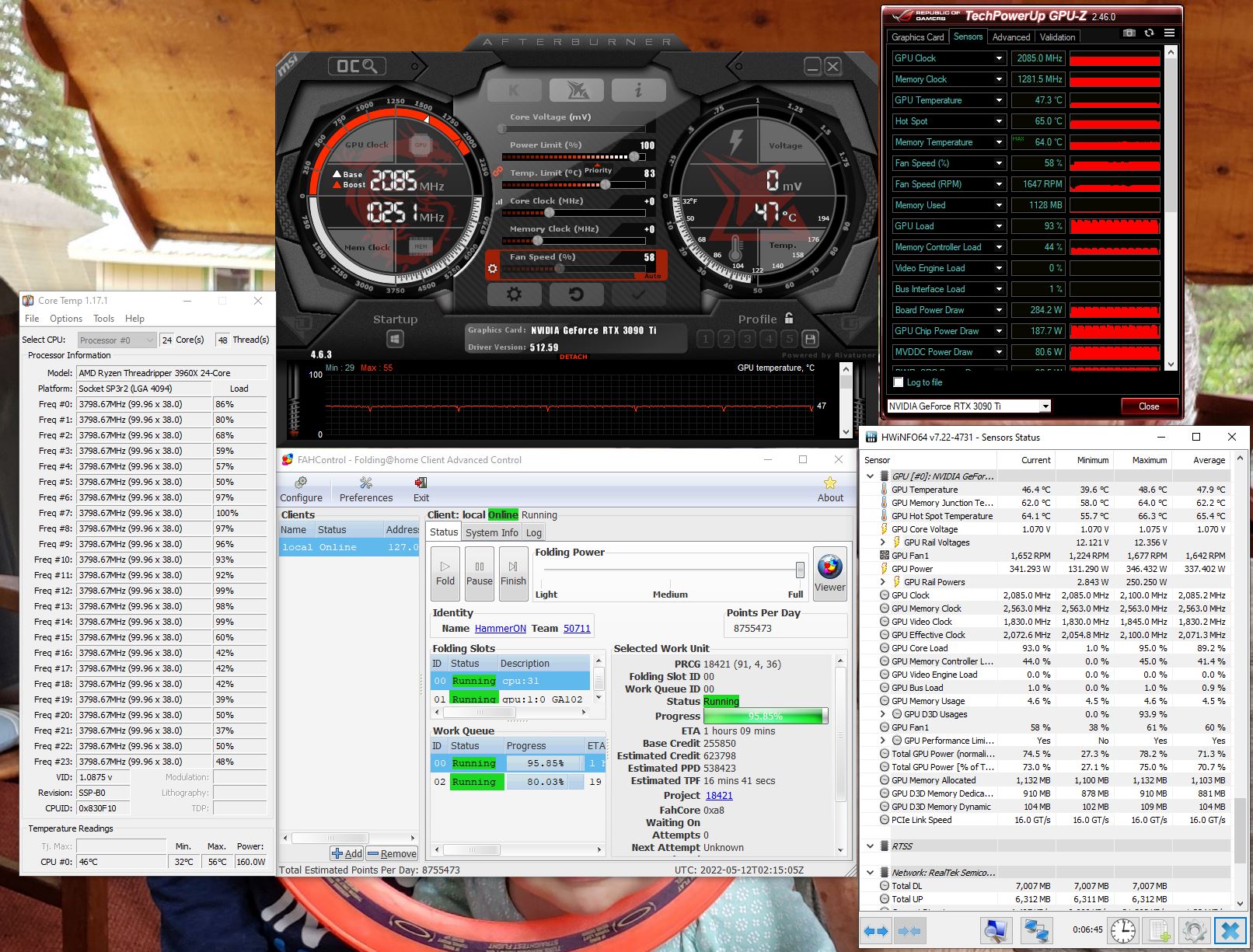Switch to System Info tab in FAHControl
Image resolution: width=1253 pixels, height=952 pixels.
(492, 532)
